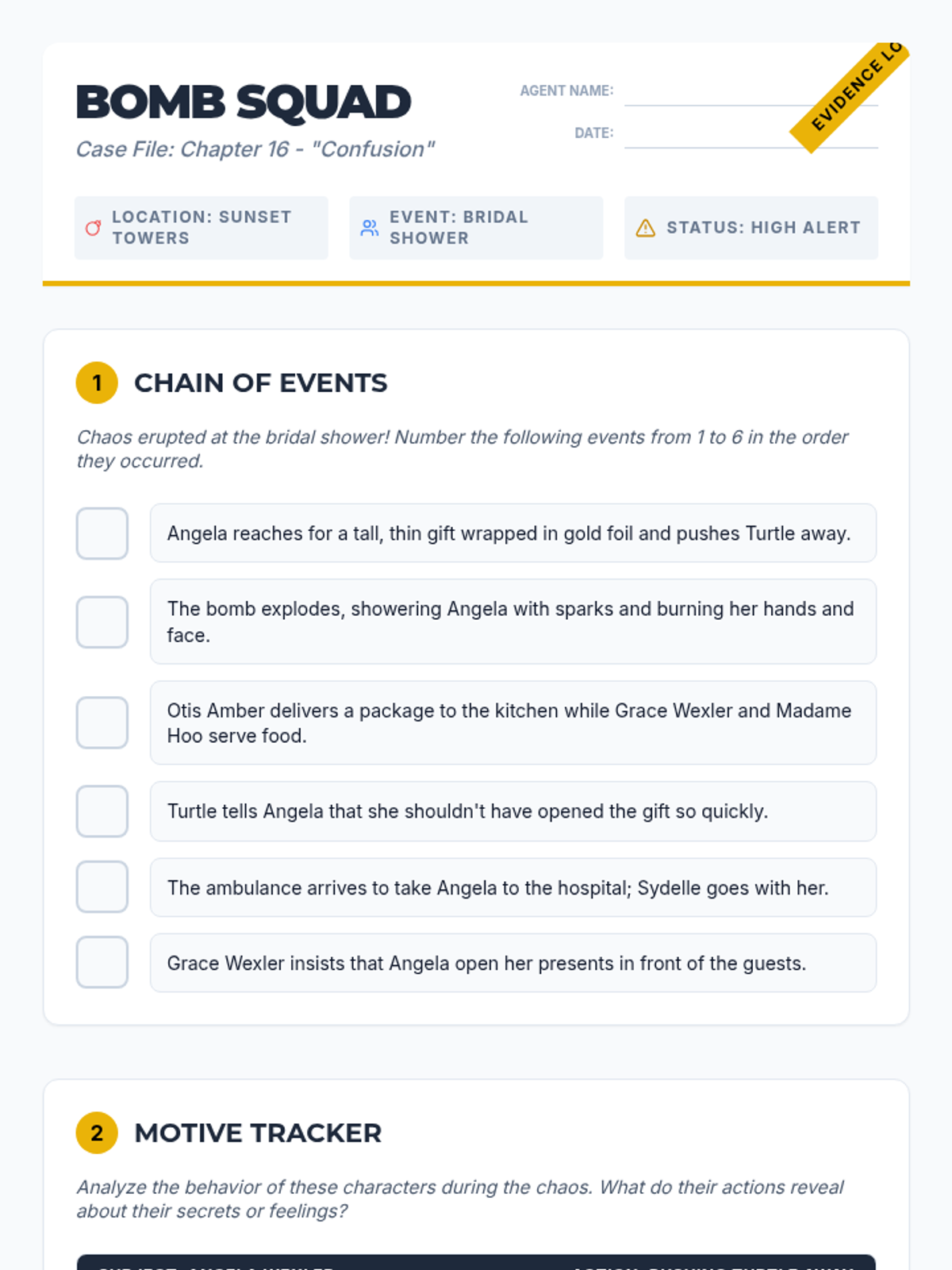Image resolution: width=952 pixels, height=1270 pixels.
Task: Click the people icon beside Event Bridal Shower
Action: (370, 228)
